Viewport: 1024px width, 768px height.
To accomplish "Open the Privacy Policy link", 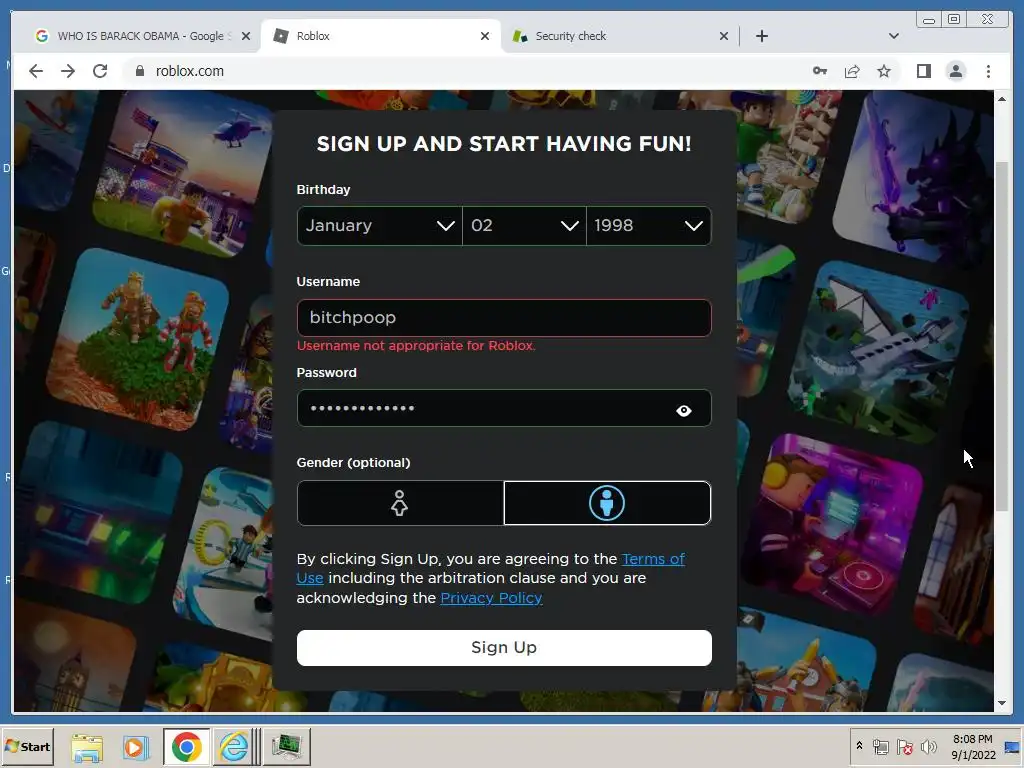I will coord(491,598).
